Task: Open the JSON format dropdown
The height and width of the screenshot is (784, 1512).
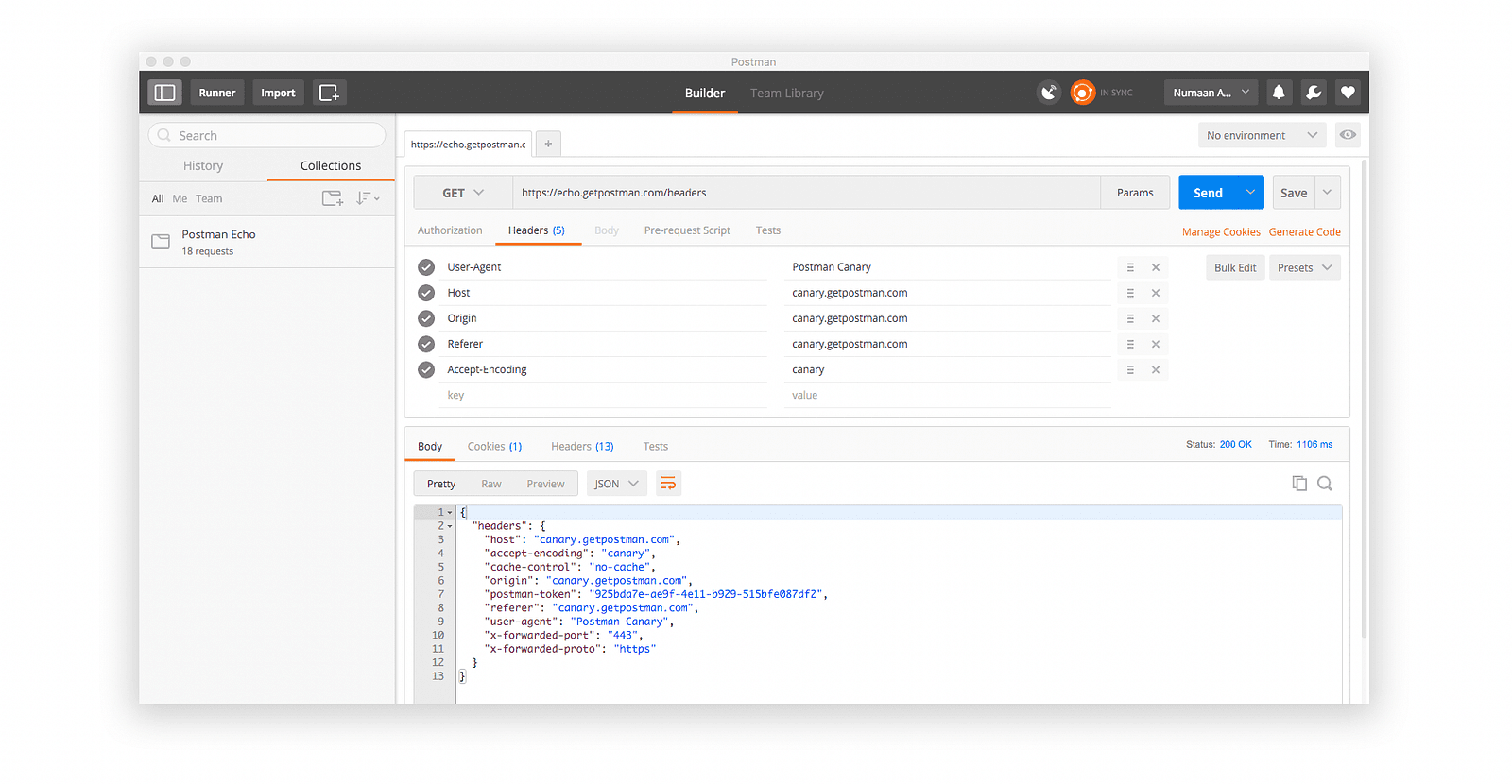Action: tap(616, 484)
